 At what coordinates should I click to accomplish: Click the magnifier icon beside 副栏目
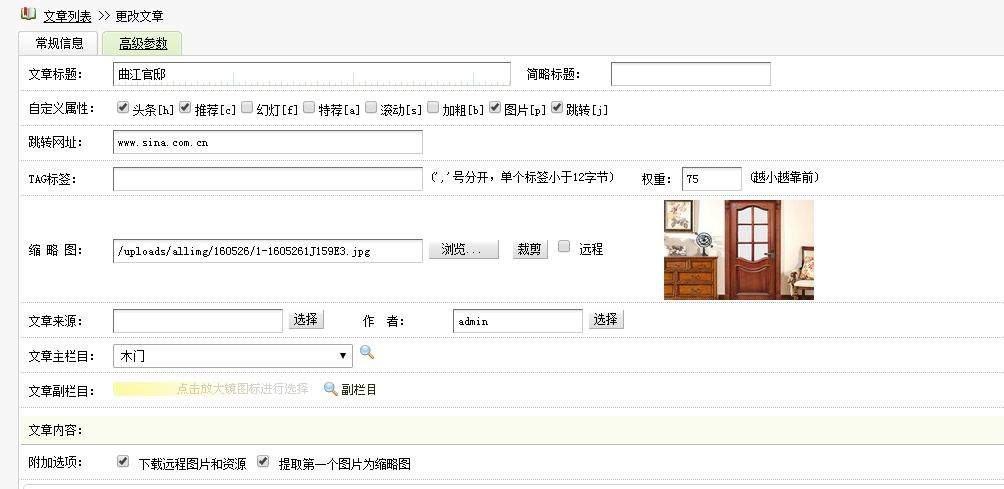[x=330, y=389]
